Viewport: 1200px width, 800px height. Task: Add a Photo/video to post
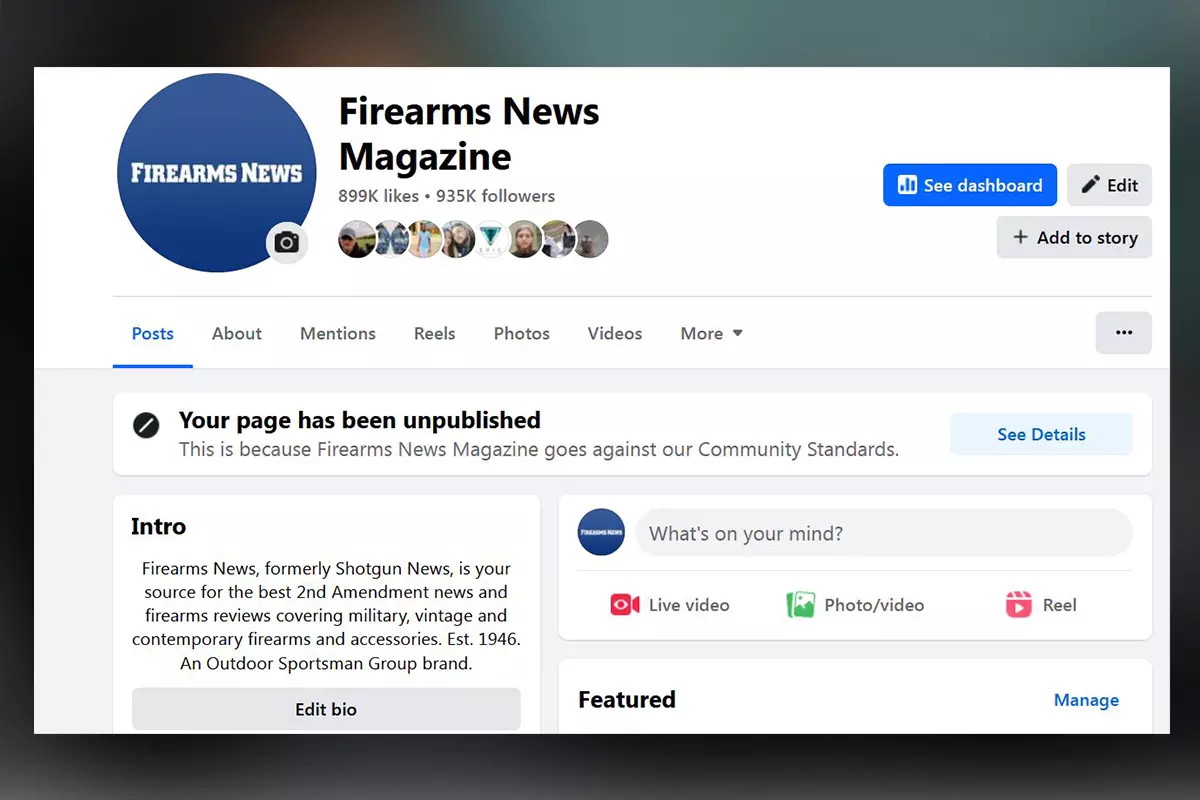tap(855, 605)
